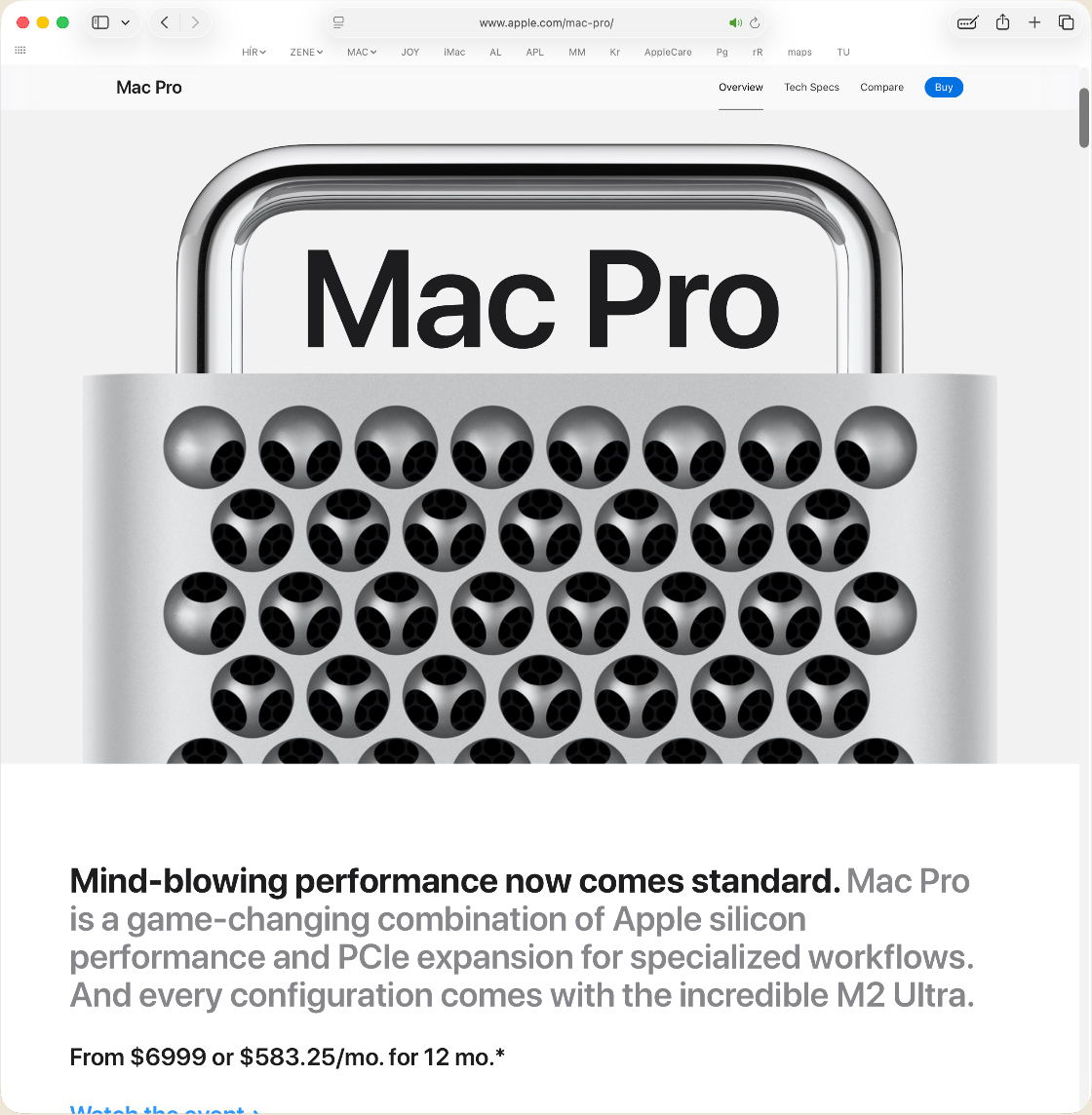Open the Share icon in toolbar
This screenshot has height=1115, width=1092.
point(1002,22)
